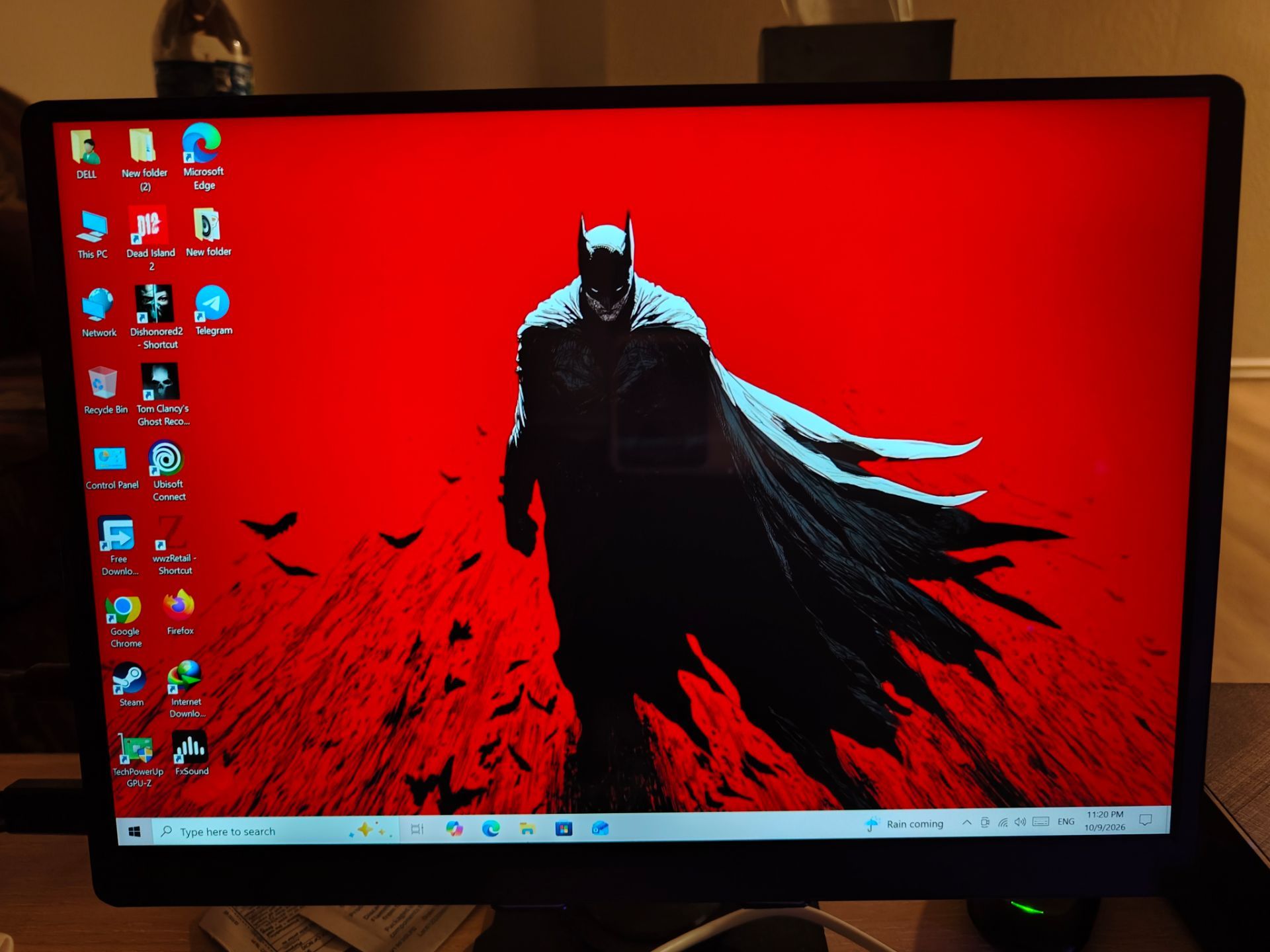The width and height of the screenshot is (1270, 952).
Task: Open the Action Center notifications icon
Action: [1146, 820]
